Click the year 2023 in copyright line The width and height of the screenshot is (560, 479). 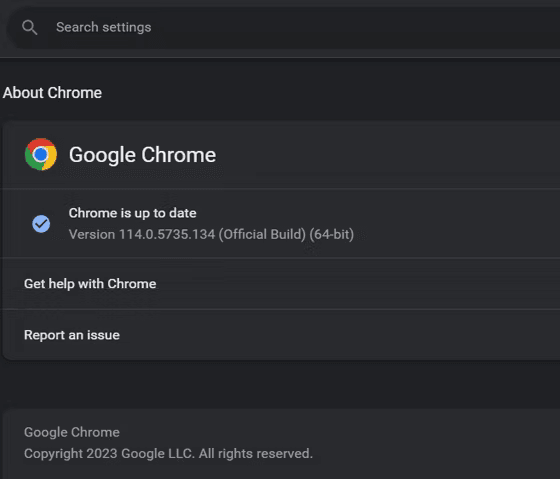[102, 454]
